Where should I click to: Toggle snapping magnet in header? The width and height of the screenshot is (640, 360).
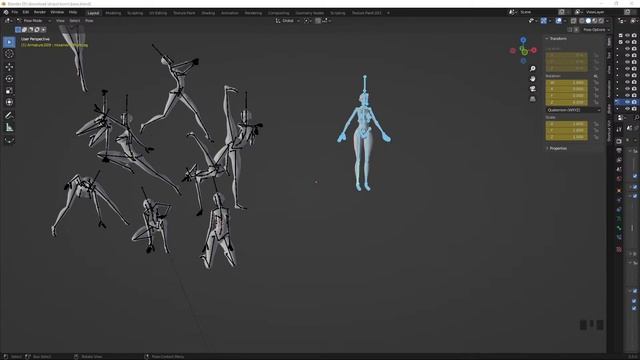pos(318,21)
